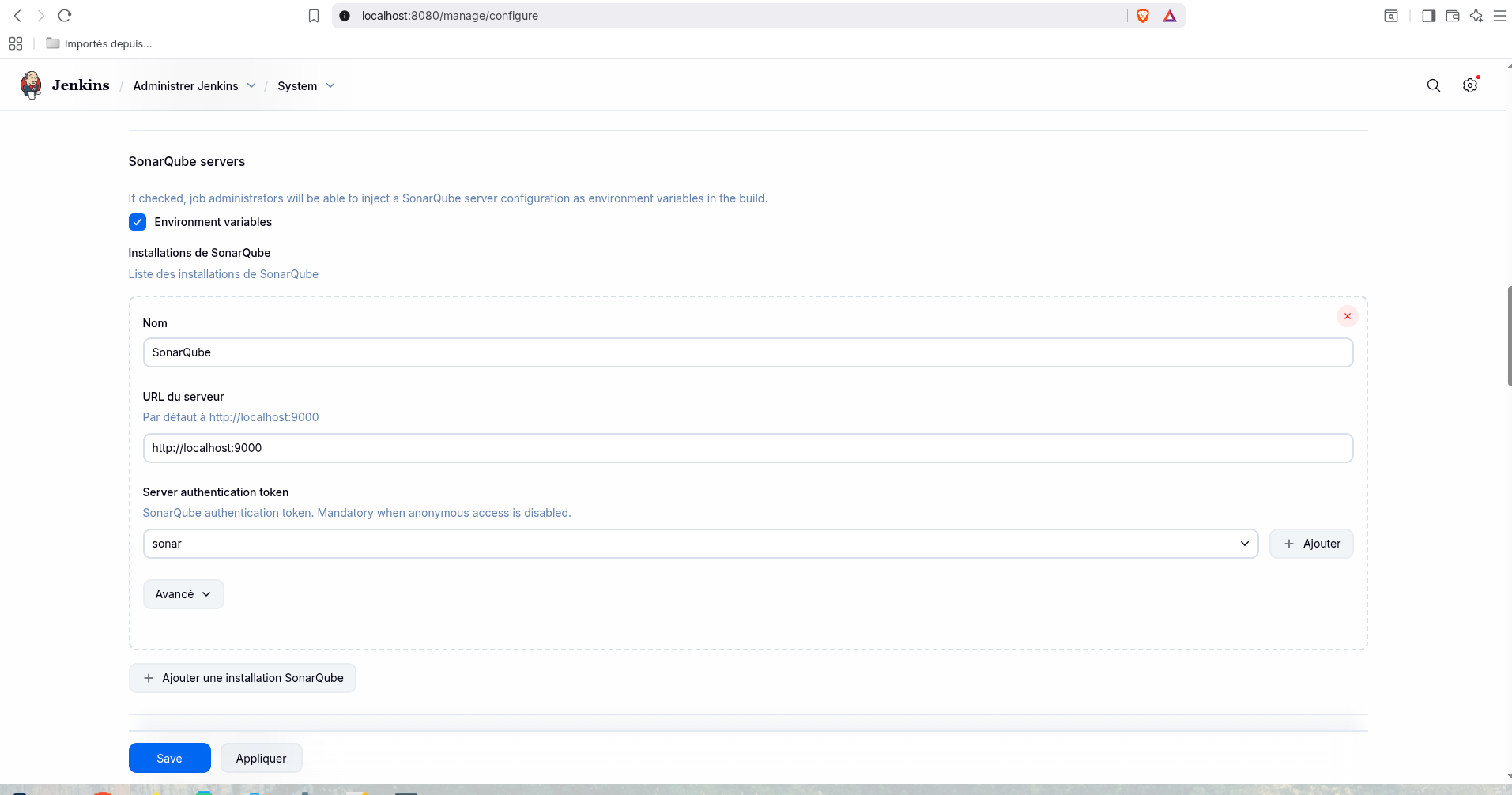Open the Importés depuis... bookmarks folder
1512x795 pixels.
(x=99, y=43)
